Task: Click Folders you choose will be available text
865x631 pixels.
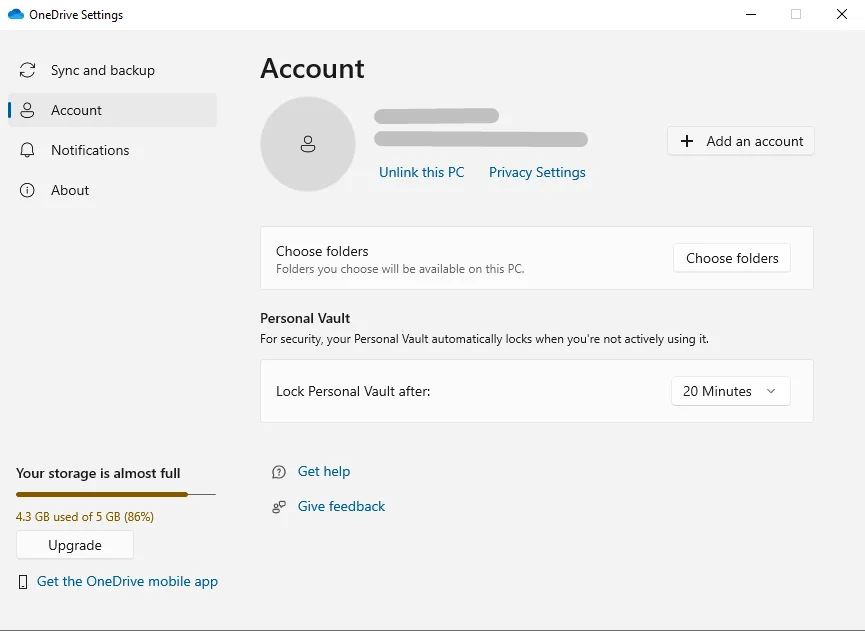Action: 400,269
